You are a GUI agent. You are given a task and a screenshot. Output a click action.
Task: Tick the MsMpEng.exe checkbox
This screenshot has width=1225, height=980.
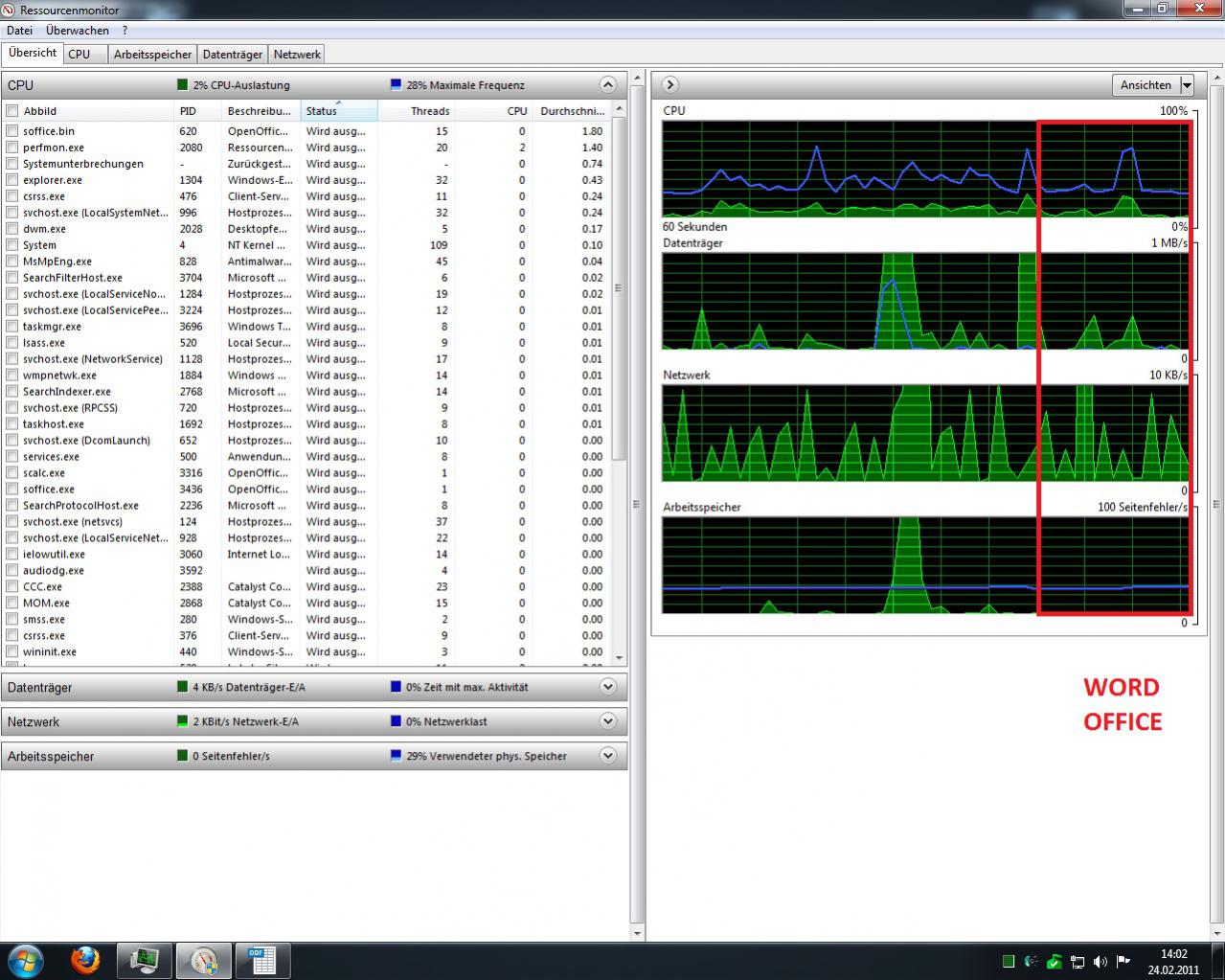pos(12,262)
